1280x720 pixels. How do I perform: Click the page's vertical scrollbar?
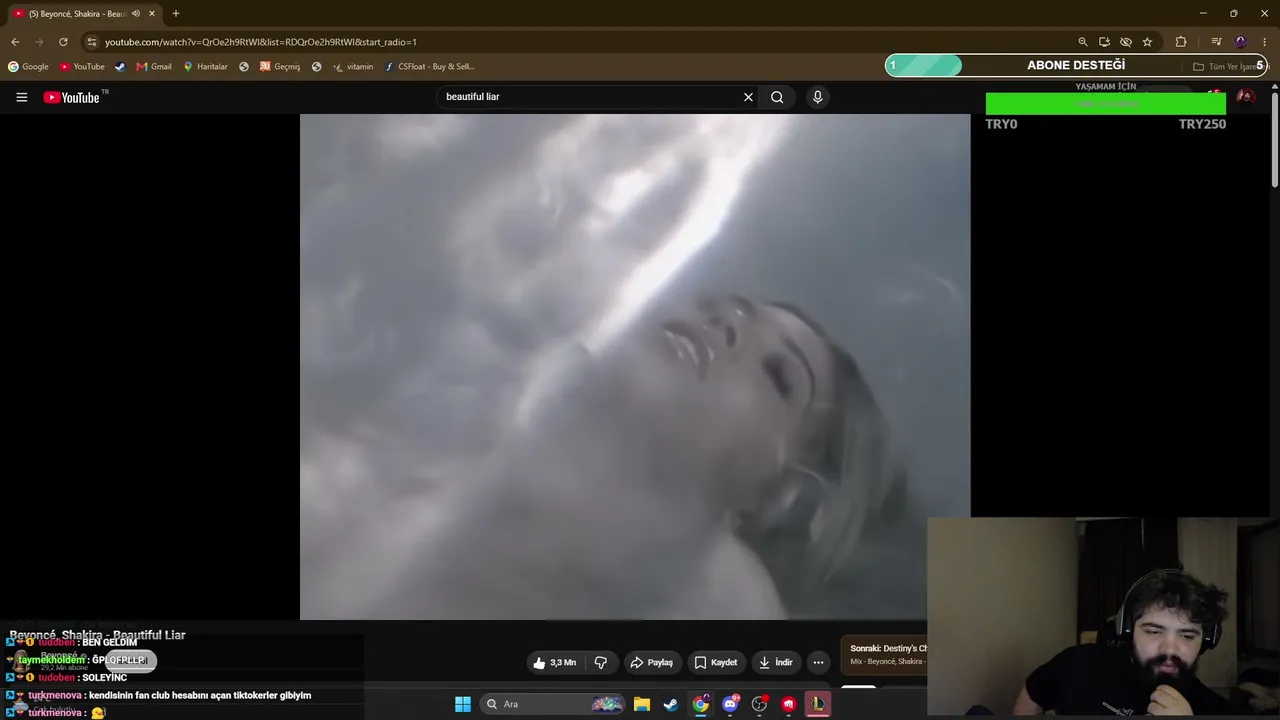tap(1275, 140)
